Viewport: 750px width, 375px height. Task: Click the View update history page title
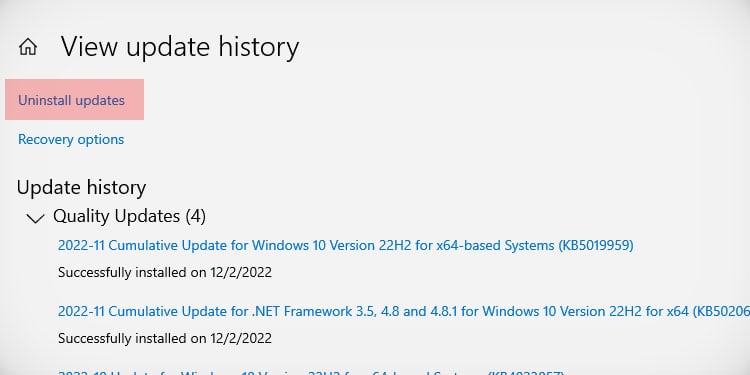[x=180, y=47]
